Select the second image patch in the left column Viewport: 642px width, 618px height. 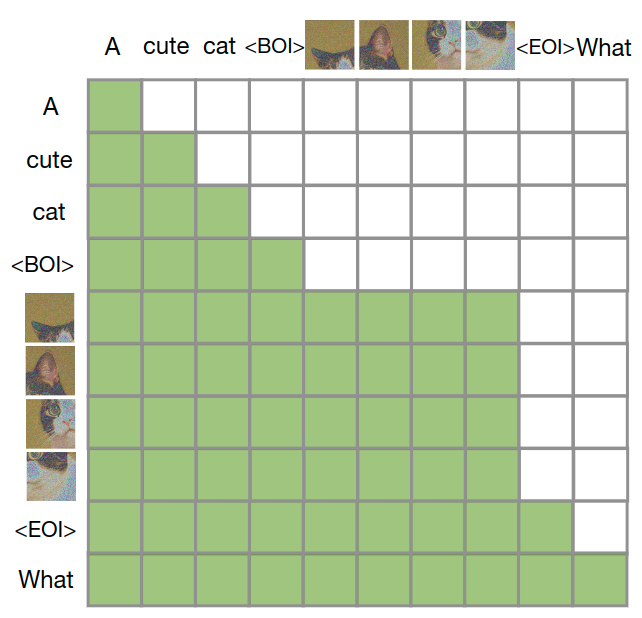click(x=50, y=370)
